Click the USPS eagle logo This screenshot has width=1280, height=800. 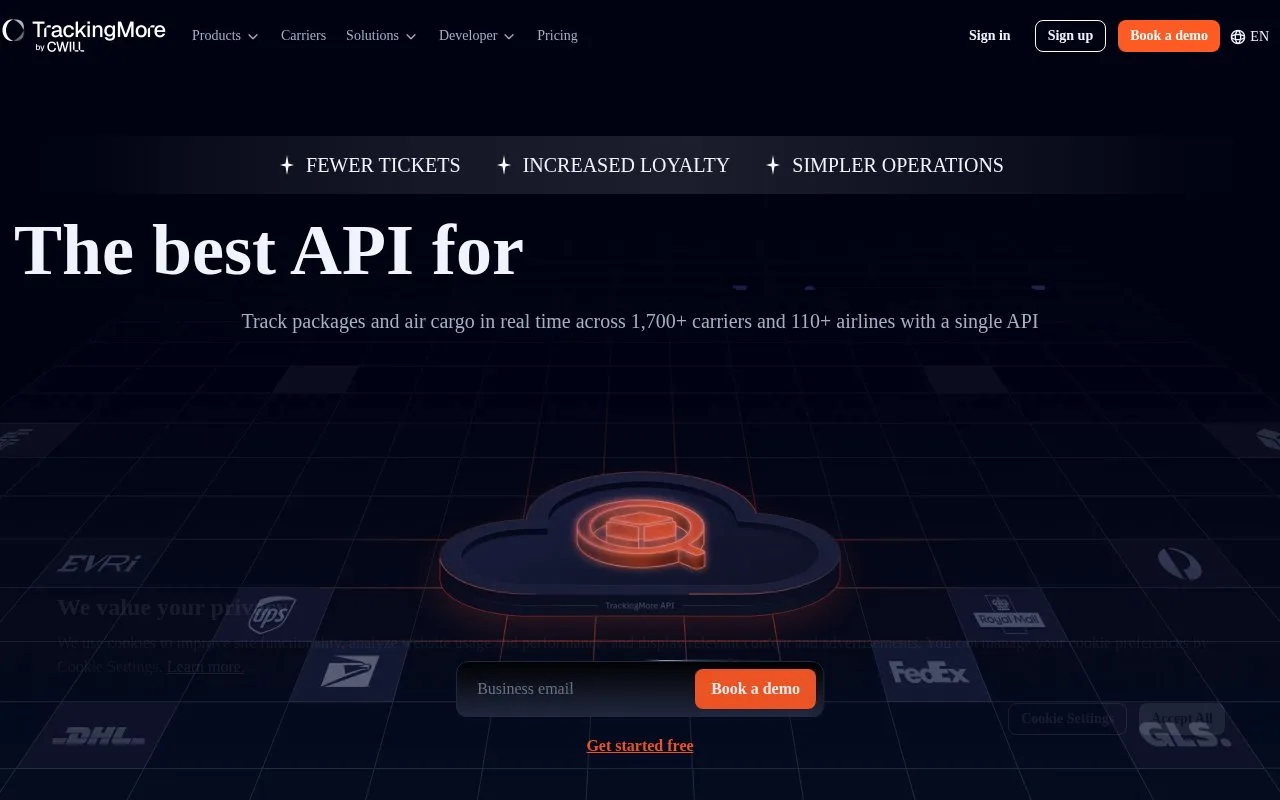point(350,671)
